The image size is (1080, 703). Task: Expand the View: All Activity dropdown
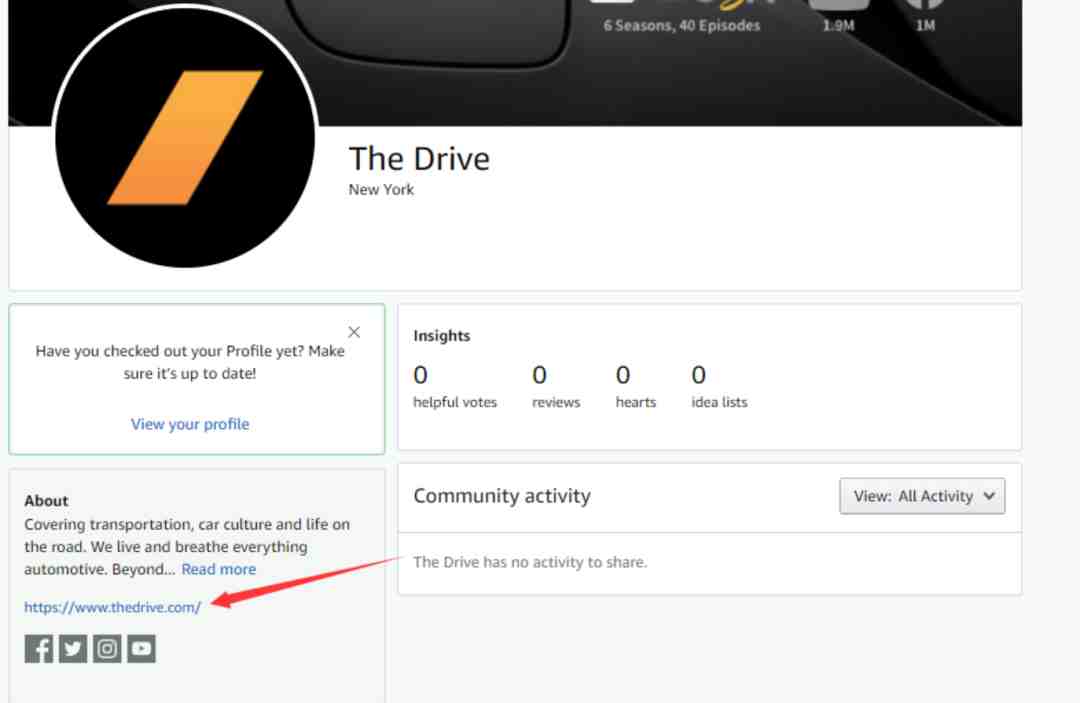pyautogui.click(x=922, y=496)
